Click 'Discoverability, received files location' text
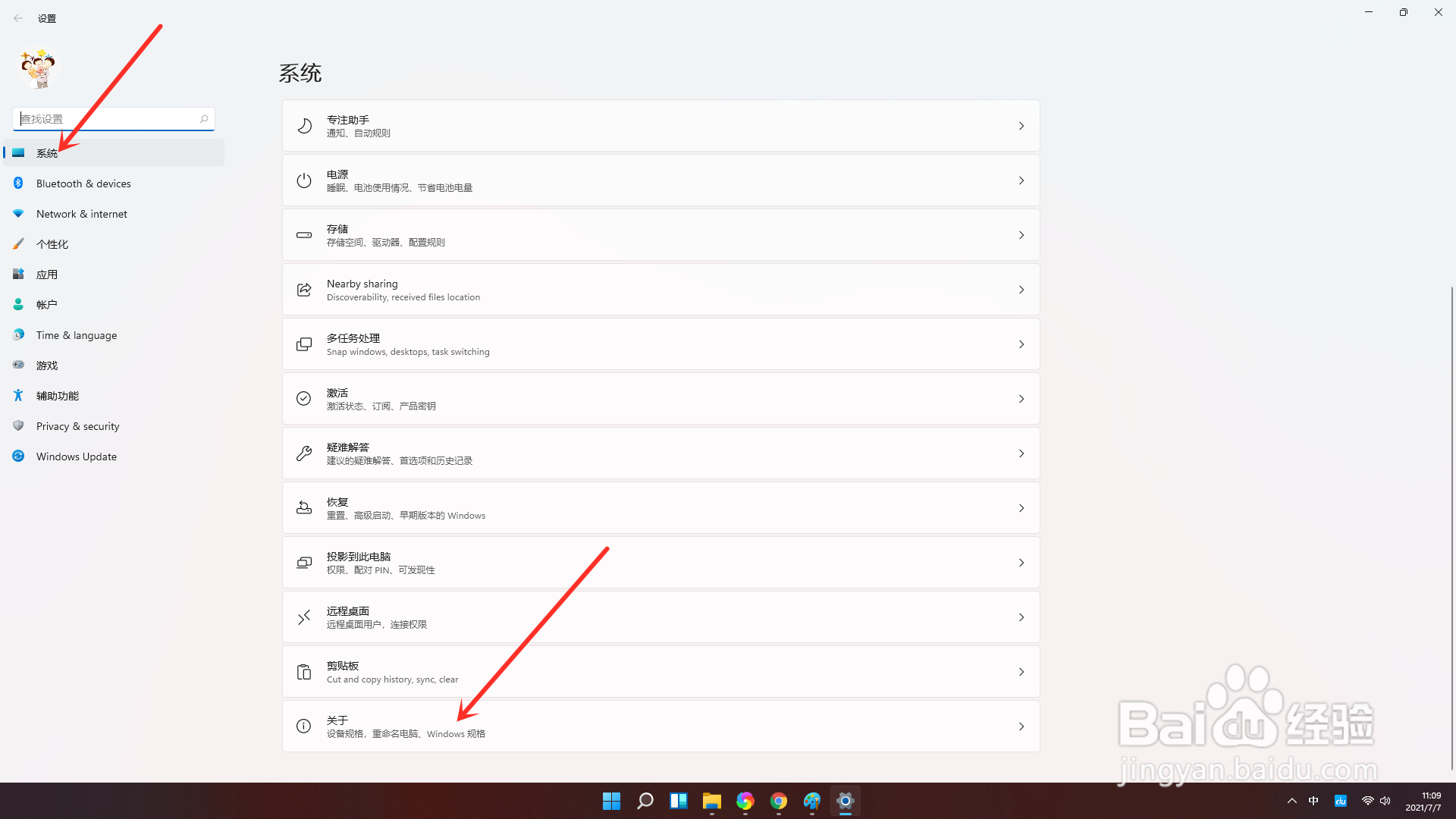 [x=403, y=297]
